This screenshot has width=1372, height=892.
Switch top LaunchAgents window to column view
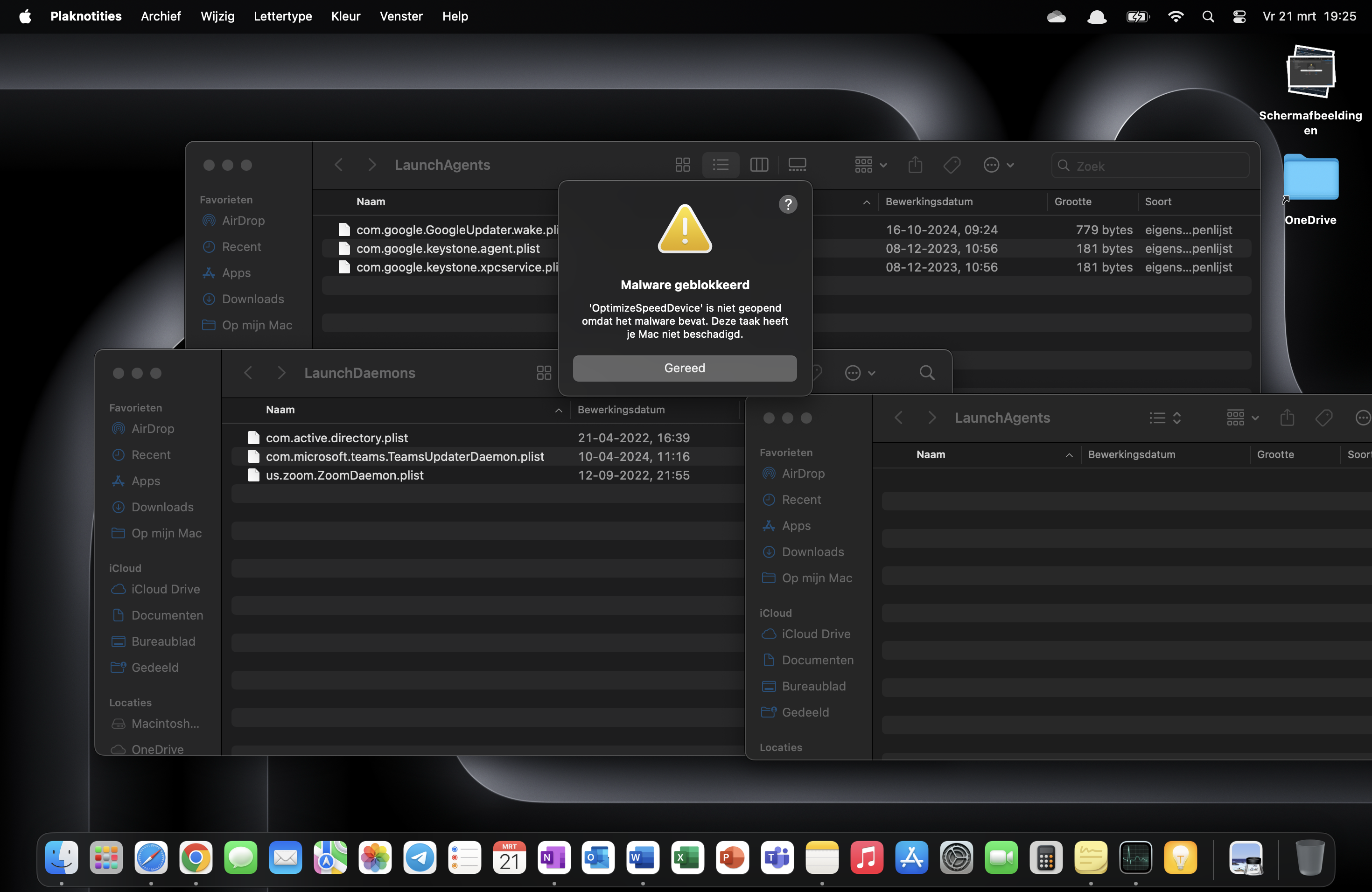point(759,165)
